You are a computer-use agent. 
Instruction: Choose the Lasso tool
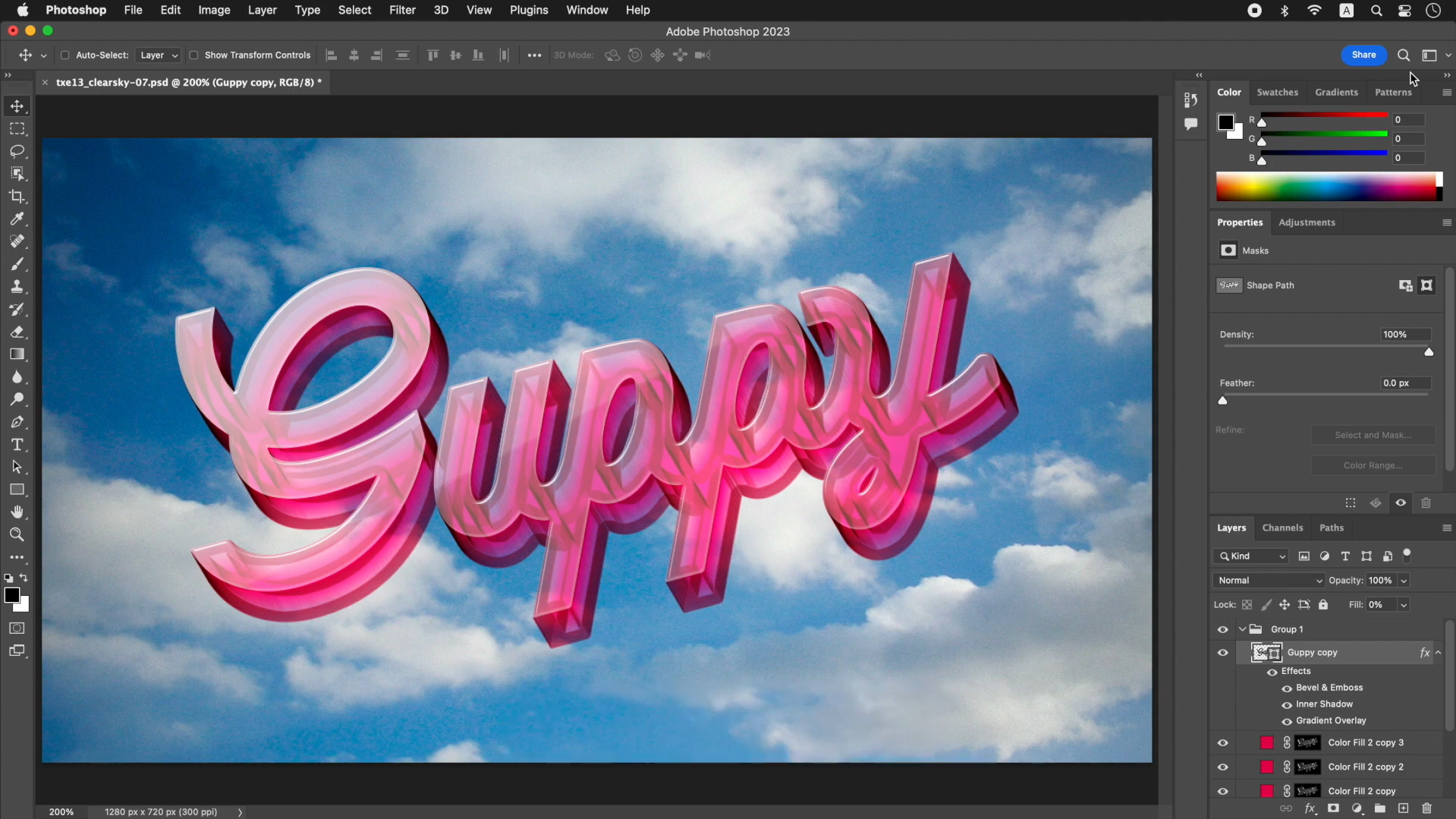click(17, 151)
